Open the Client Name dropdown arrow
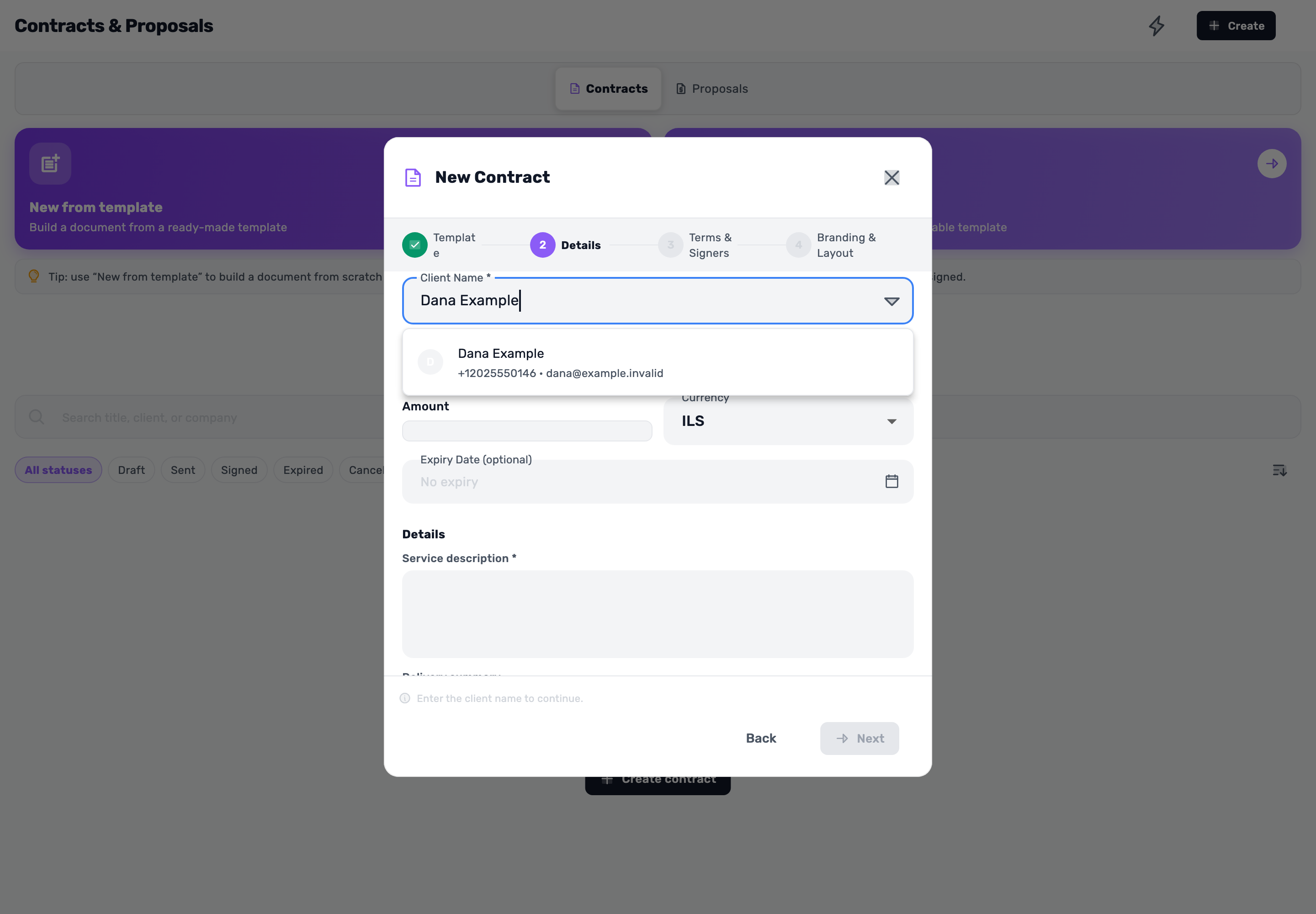 coord(891,301)
